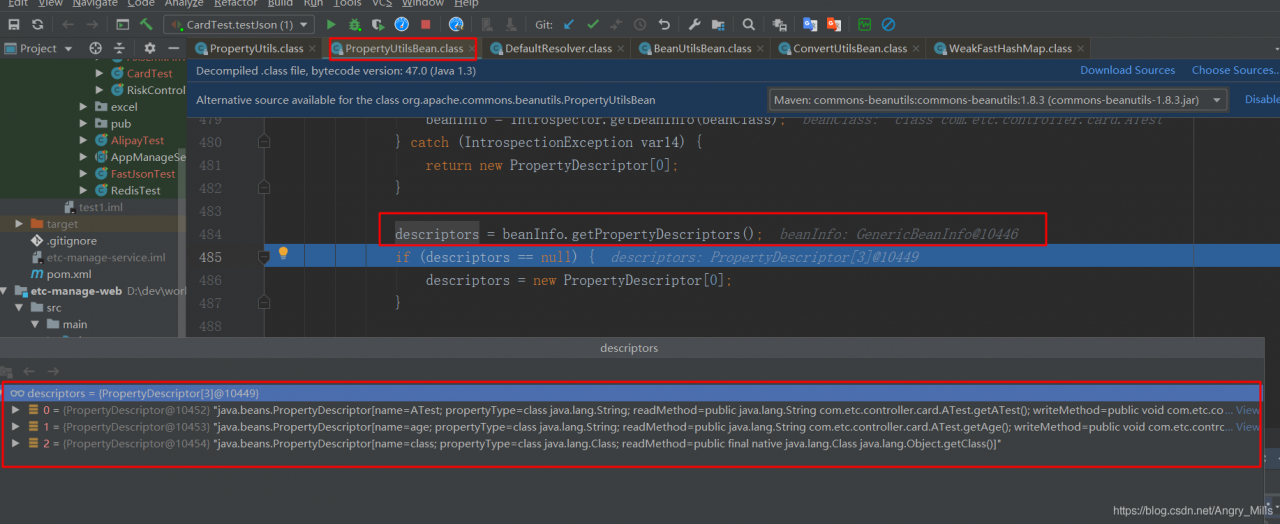Open Project panel gear options
Screen dimensions: 1280x524
coord(150,48)
